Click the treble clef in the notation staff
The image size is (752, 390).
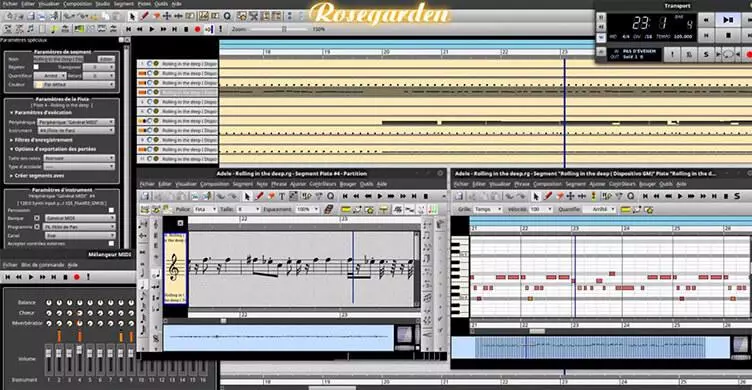coord(174,268)
